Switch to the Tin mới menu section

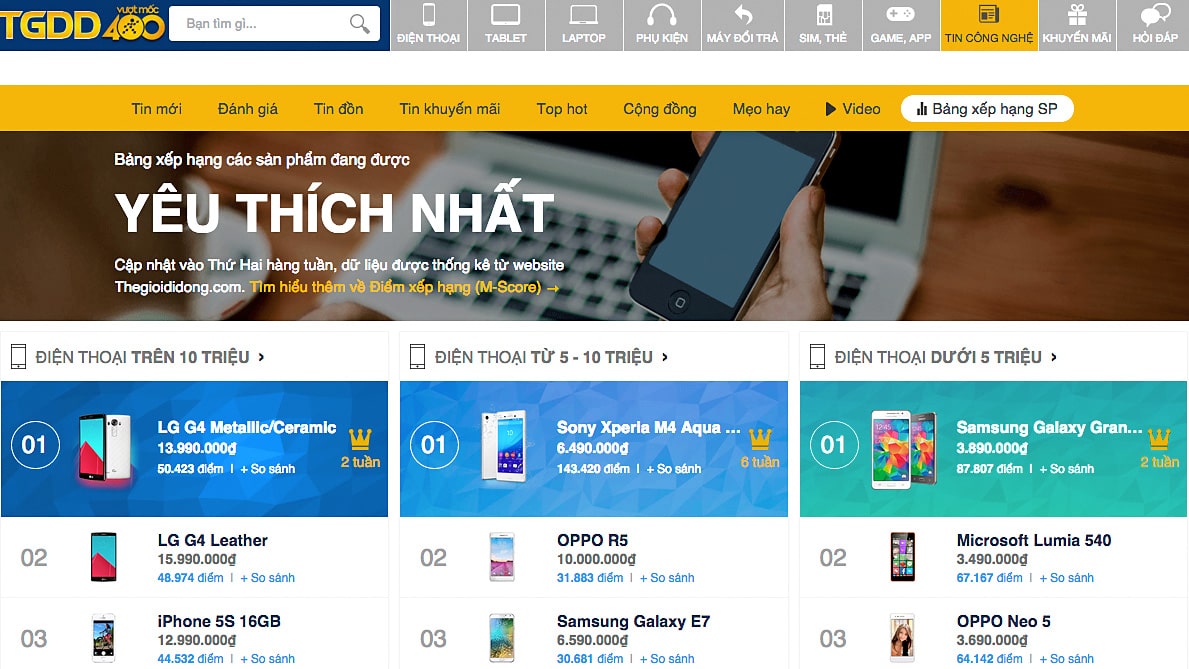coord(156,108)
